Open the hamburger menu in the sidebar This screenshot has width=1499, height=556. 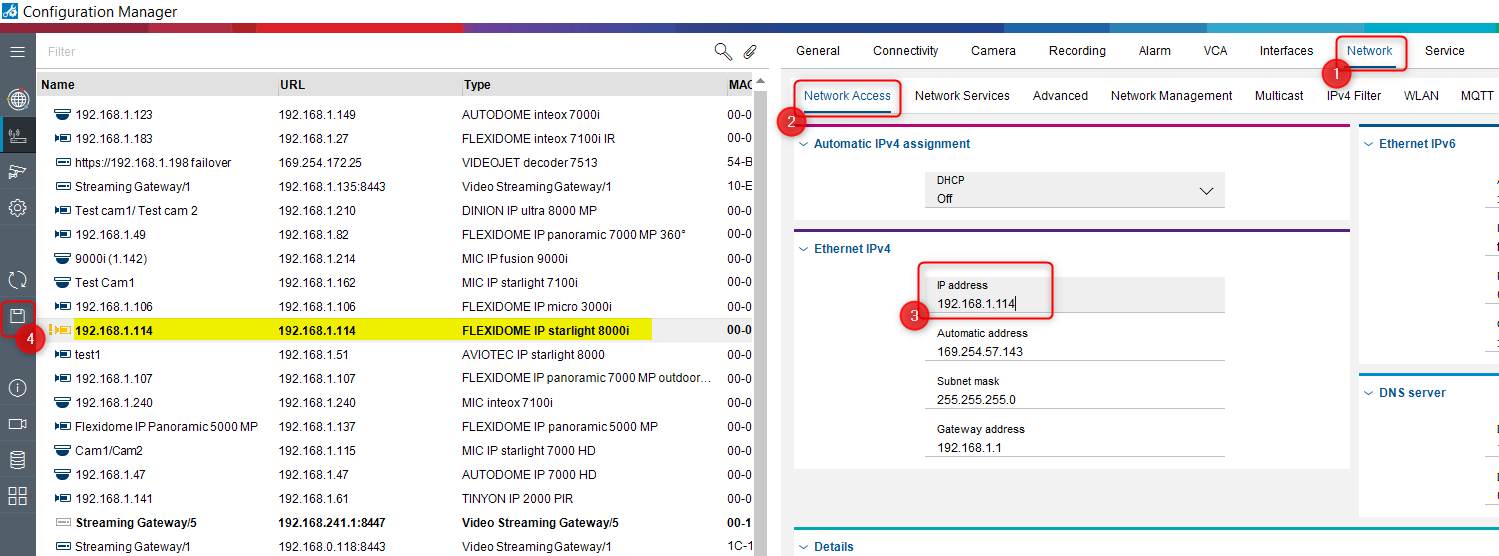pyautogui.click(x=17, y=51)
